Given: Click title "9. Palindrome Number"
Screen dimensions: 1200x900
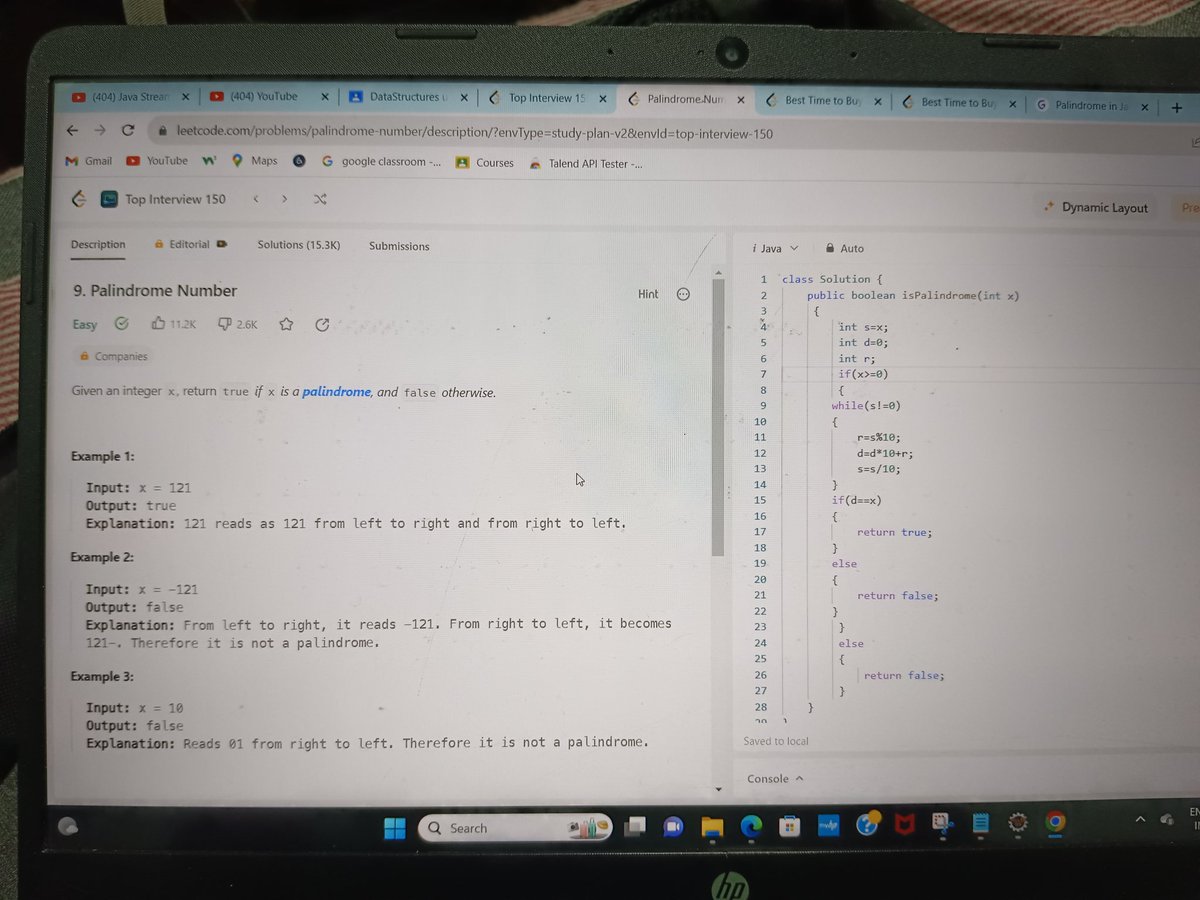Looking at the screenshot, I should coord(155,291).
